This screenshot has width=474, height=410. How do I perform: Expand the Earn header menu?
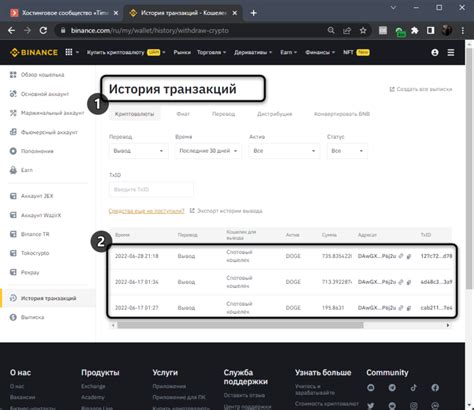pyautogui.click(x=289, y=52)
